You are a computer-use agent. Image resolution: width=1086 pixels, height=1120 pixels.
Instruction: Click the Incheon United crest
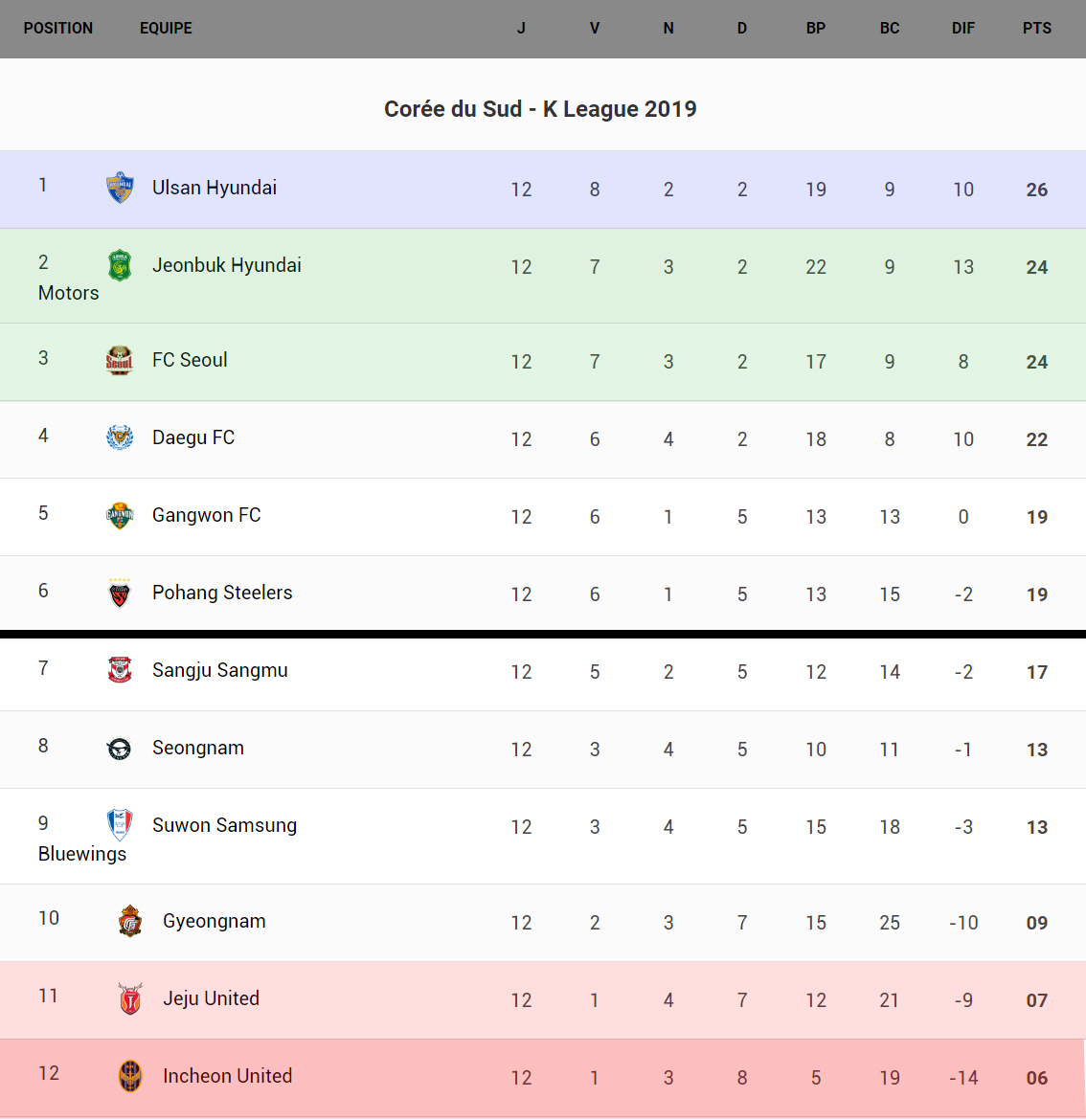(130, 1076)
